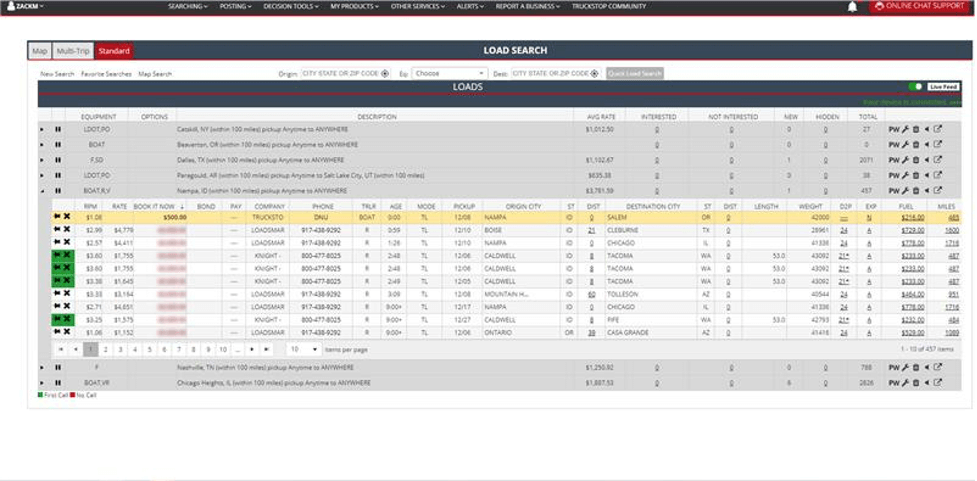
Task: Click the wrench icon in the Catskill, NY row
Action: (x=904, y=129)
